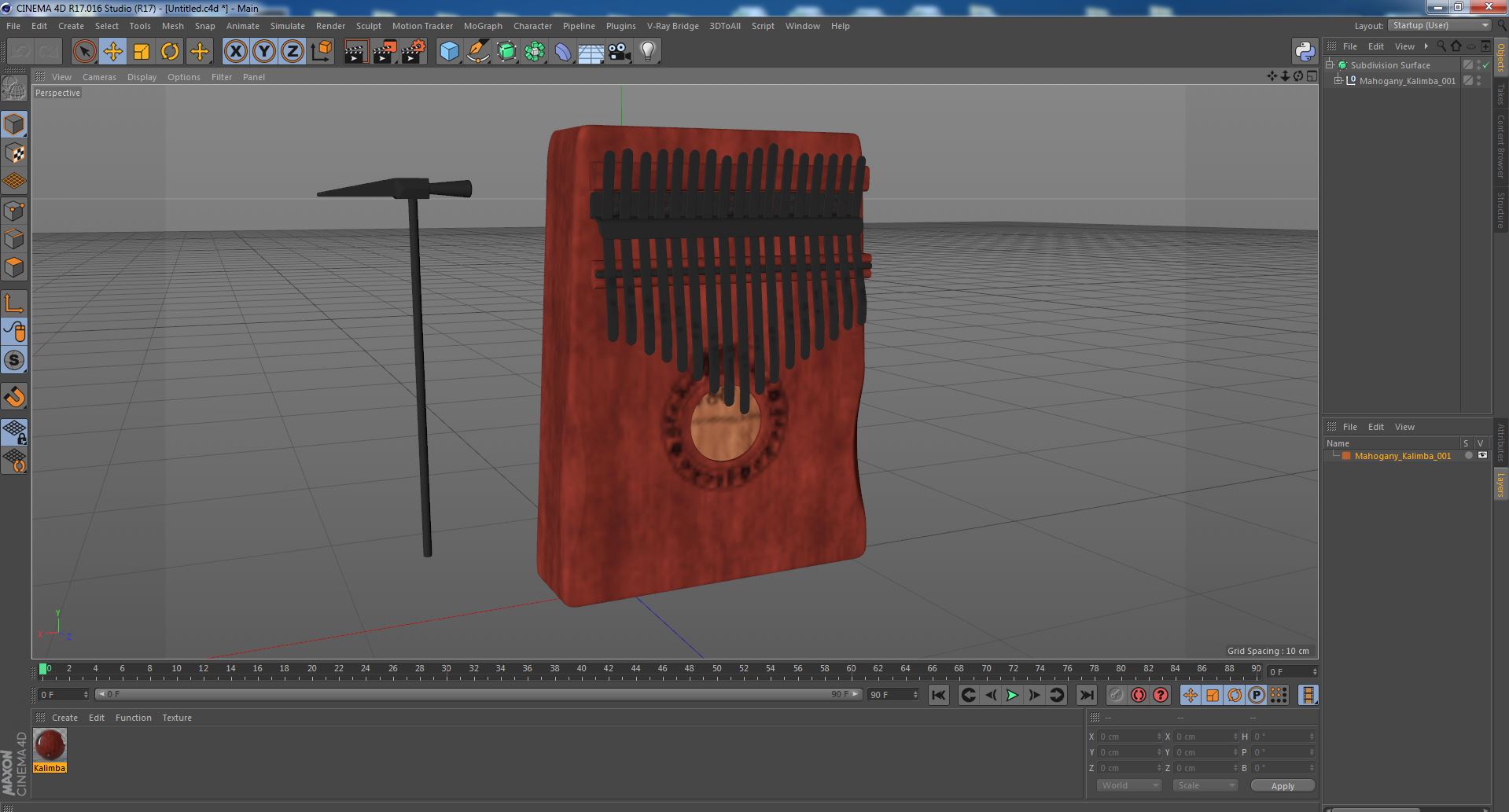Select the Live Selection tool
This screenshot has height=812, width=1509.
point(84,52)
